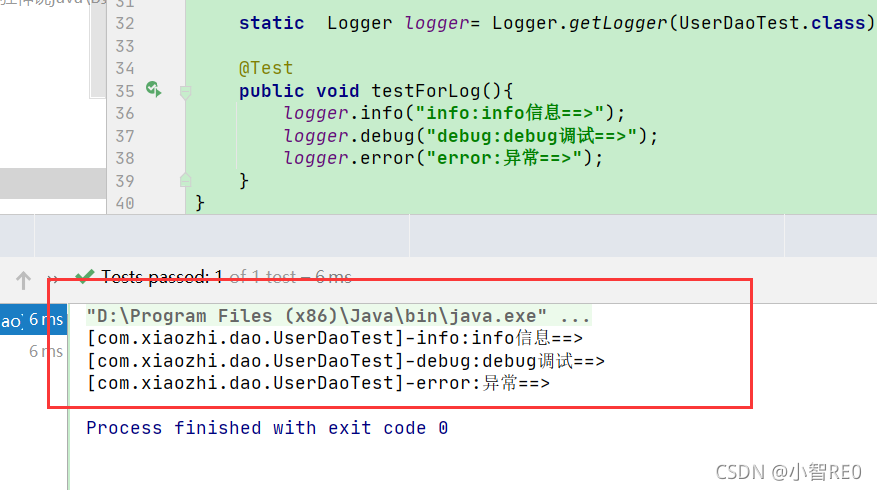Click the java.exe command line in the console
Screen dimensions: 877x490
339,316
